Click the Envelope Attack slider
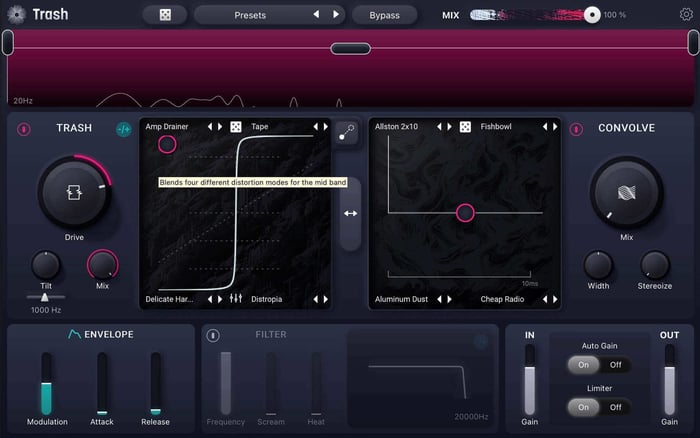Image resolution: width=700 pixels, height=438 pixels. pyautogui.click(x=102, y=384)
